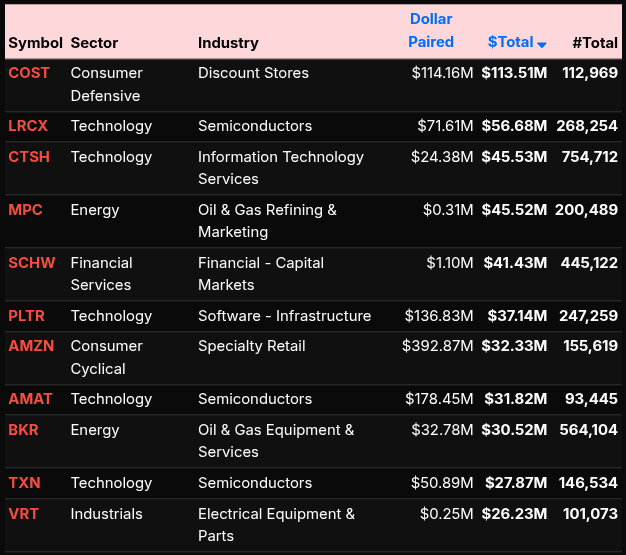
Task: Open the PLTR ticker link
Action: pyautogui.click(x=27, y=316)
